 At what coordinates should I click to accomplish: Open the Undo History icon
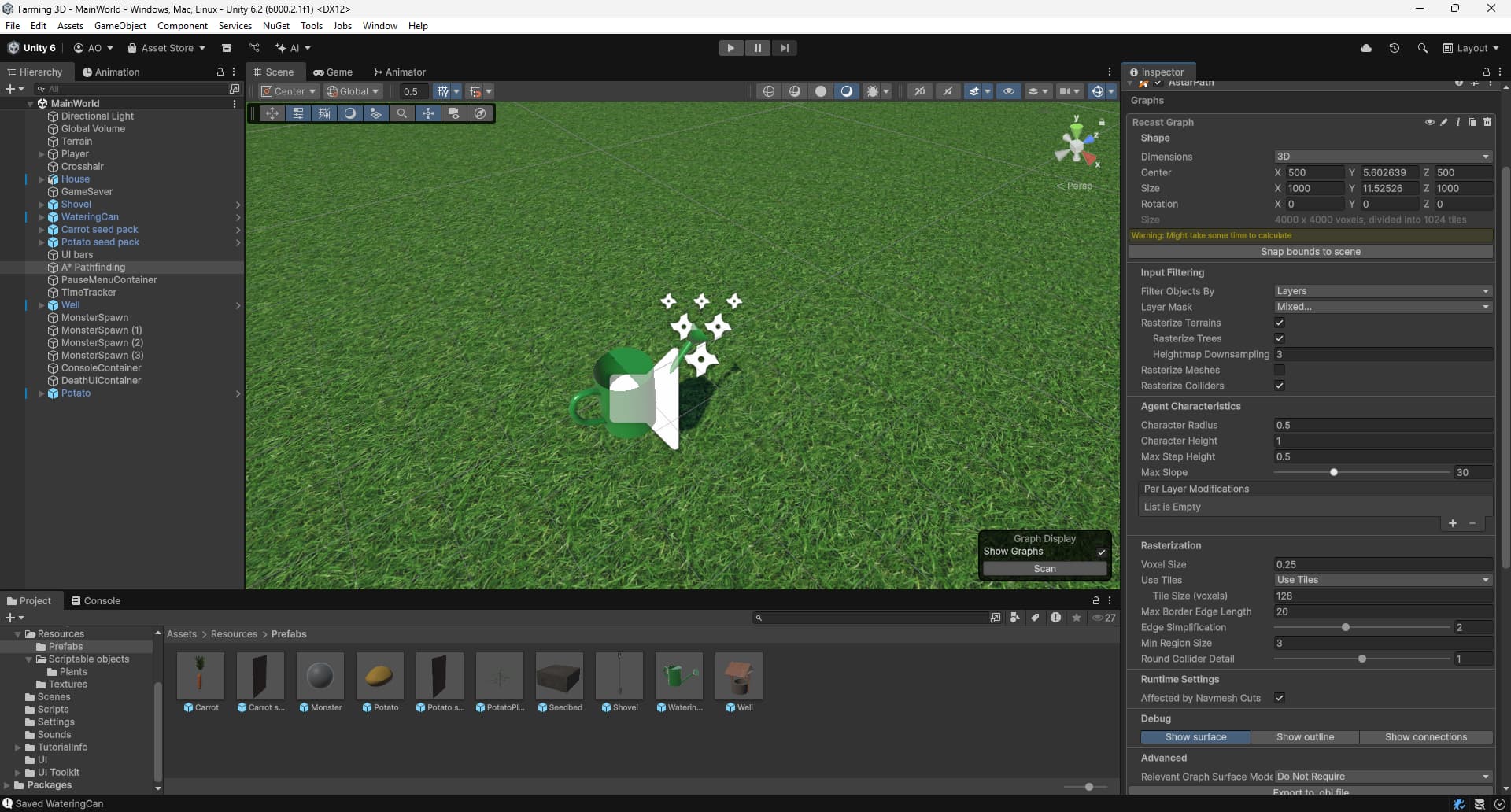pyautogui.click(x=1394, y=48)
